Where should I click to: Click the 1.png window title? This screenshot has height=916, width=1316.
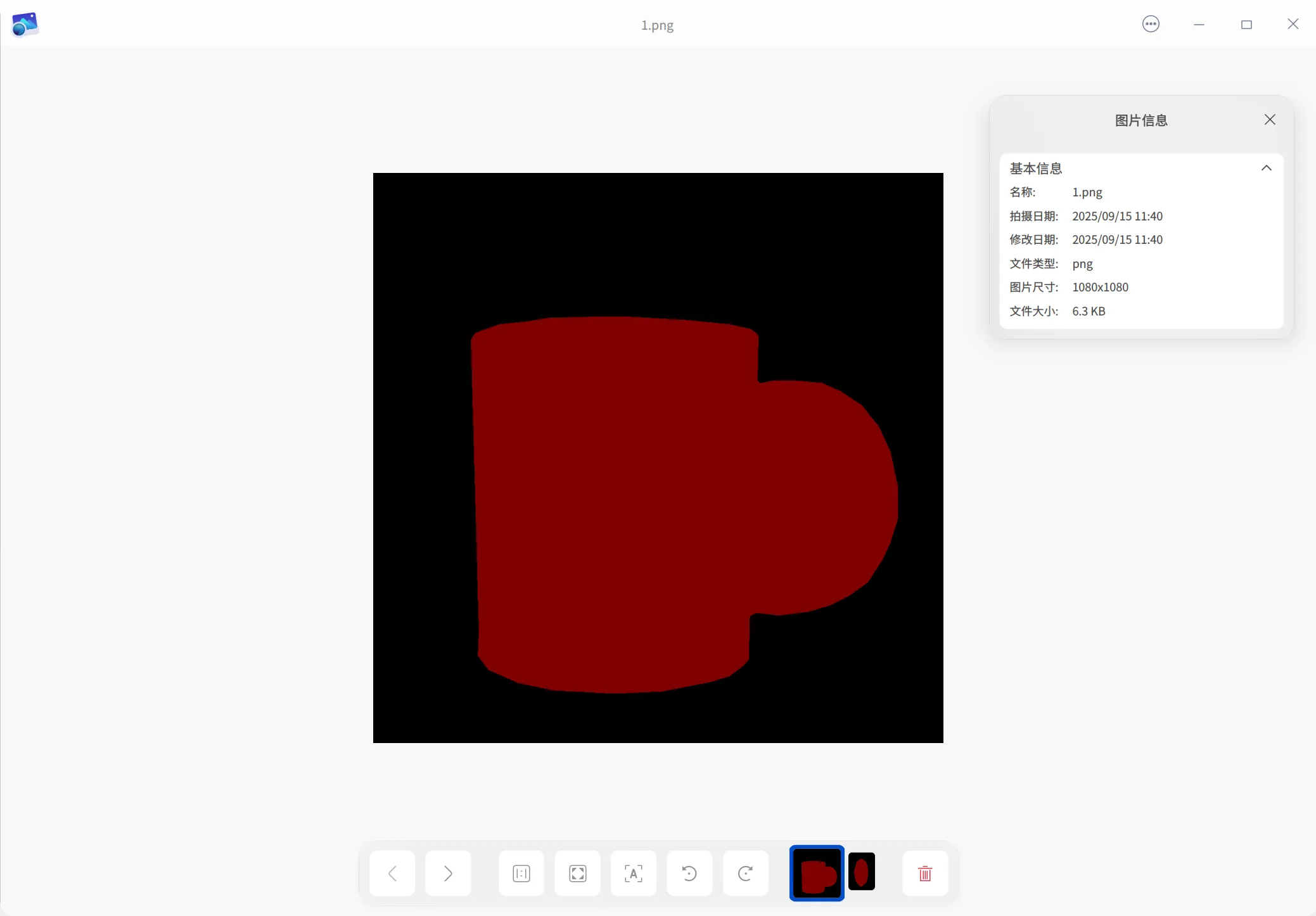point(657,25)
